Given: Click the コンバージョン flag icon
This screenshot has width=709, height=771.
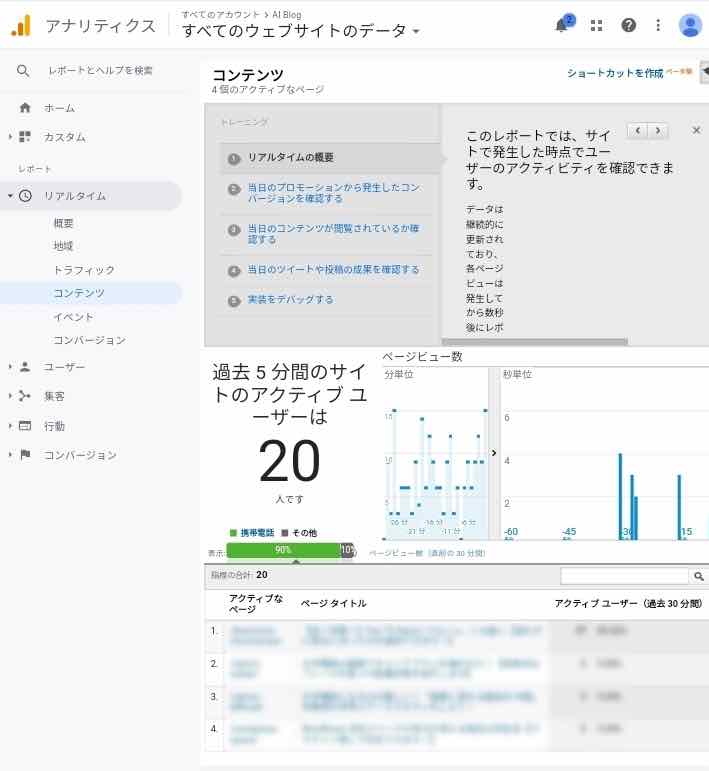Looking at the screenshot, I should [25, 455].
